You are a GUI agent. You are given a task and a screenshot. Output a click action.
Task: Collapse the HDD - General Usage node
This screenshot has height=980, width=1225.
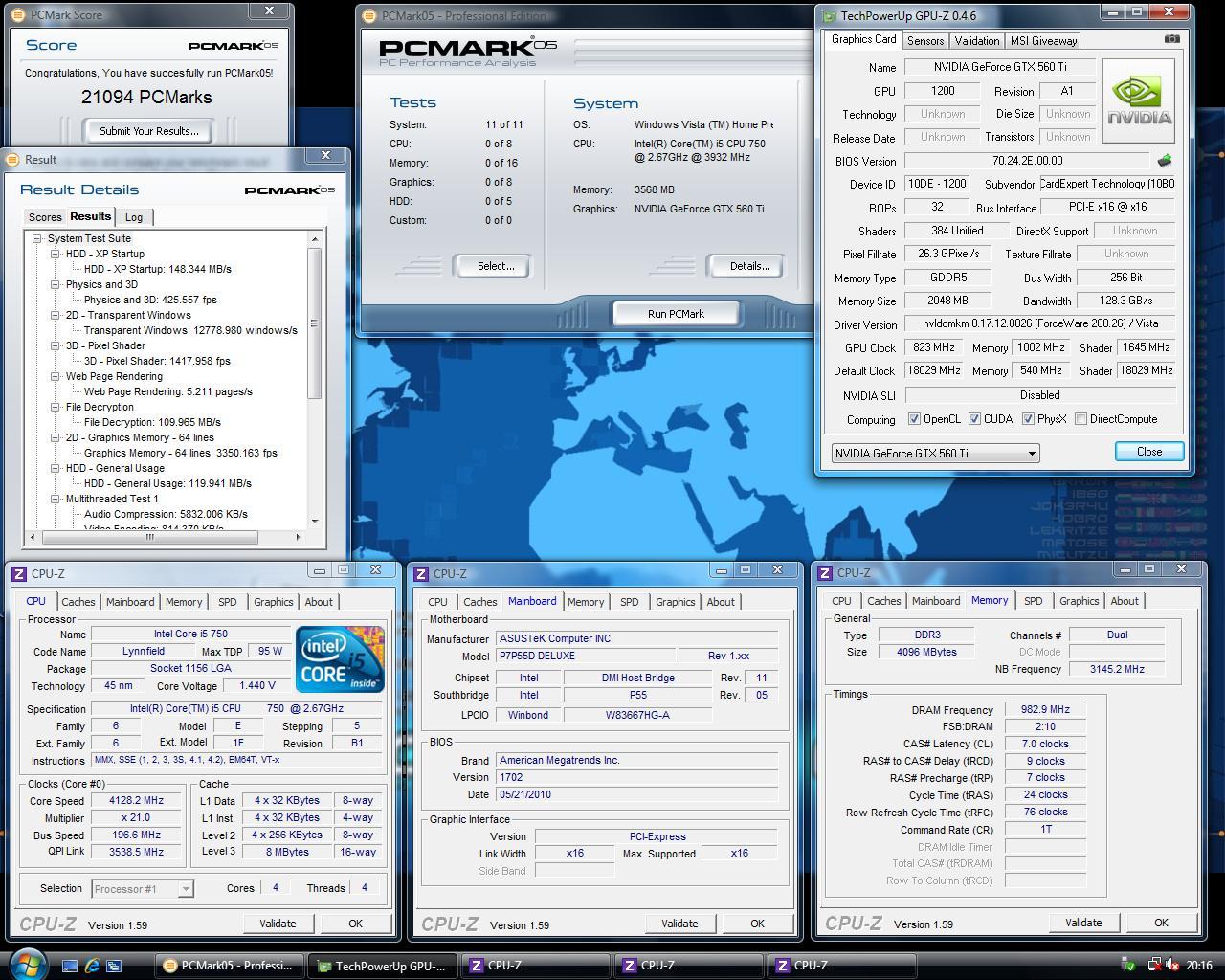pos(56,468)
